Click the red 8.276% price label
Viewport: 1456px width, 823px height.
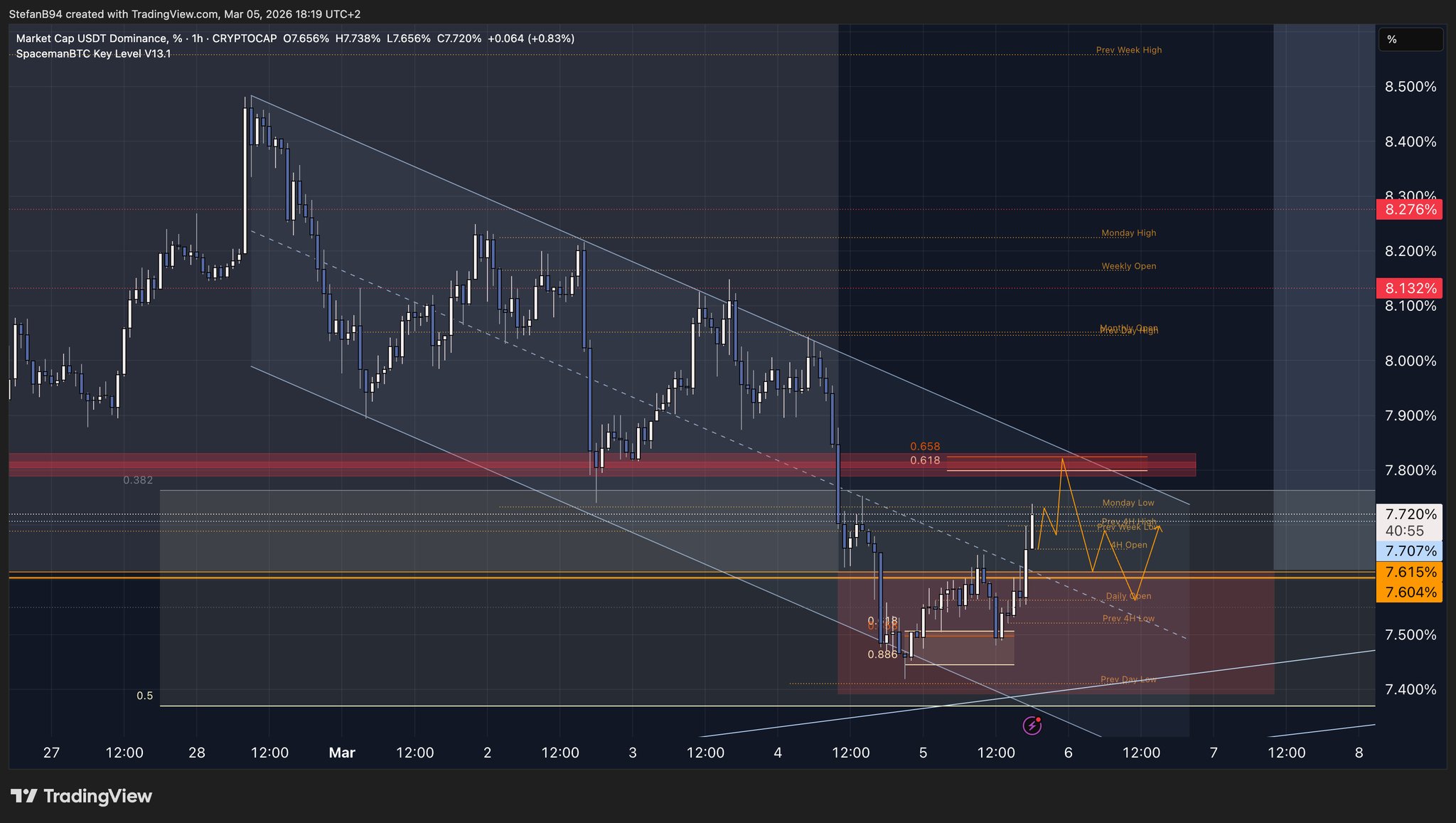pos(1410,210)
